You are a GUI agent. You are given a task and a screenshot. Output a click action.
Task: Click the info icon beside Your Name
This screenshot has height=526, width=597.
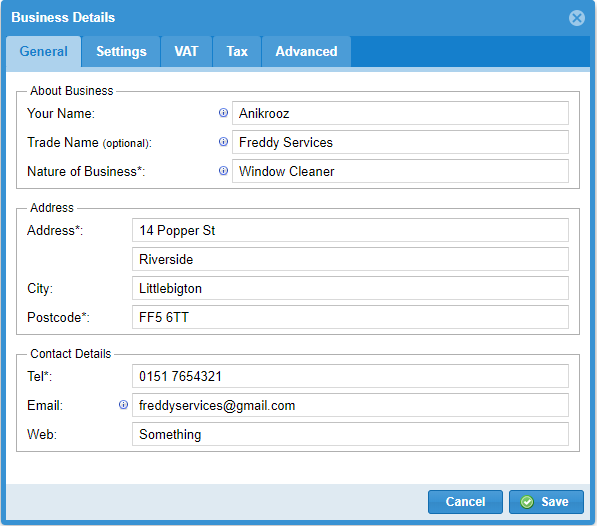coord(223,113)
